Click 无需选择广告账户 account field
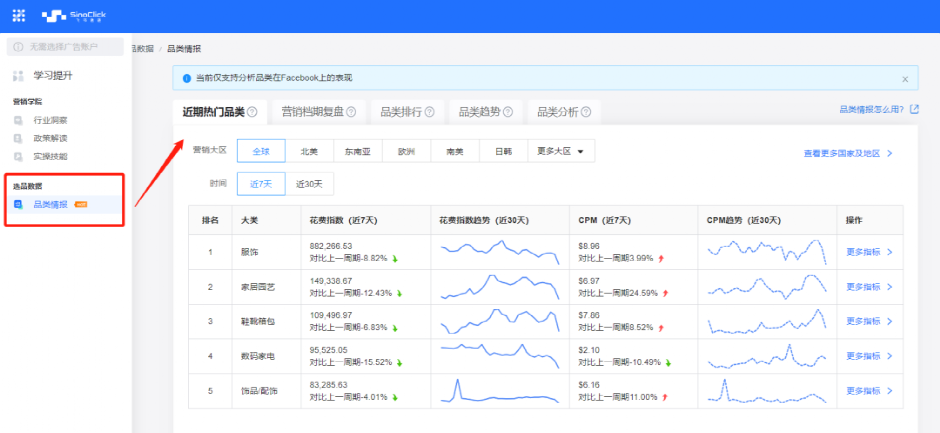The image size is (940, 433). click(x=65, y=47)
